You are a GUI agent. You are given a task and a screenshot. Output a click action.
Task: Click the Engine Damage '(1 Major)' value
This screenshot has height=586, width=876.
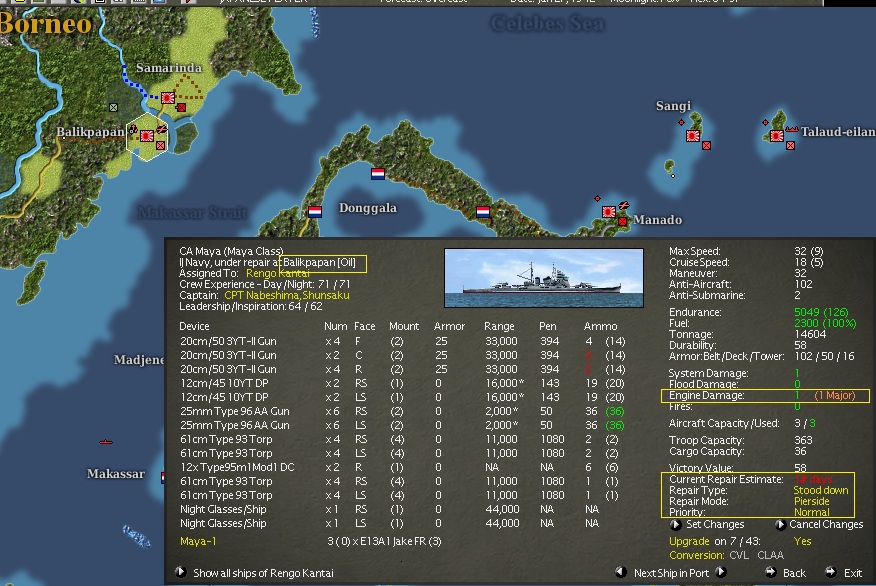834,395
